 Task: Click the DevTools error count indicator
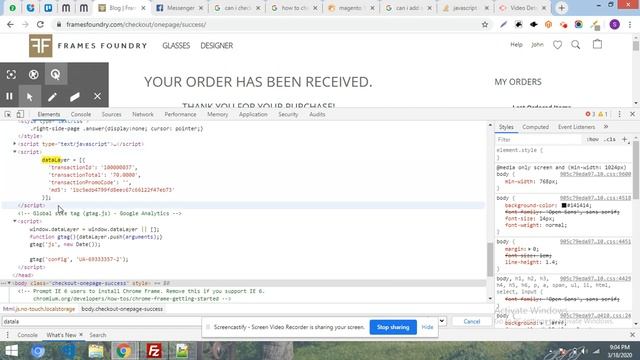tap(590, 114)
